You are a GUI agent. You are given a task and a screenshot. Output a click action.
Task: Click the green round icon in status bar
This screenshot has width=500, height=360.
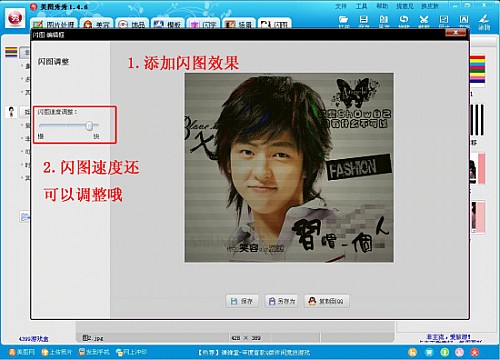click(445, 352)
